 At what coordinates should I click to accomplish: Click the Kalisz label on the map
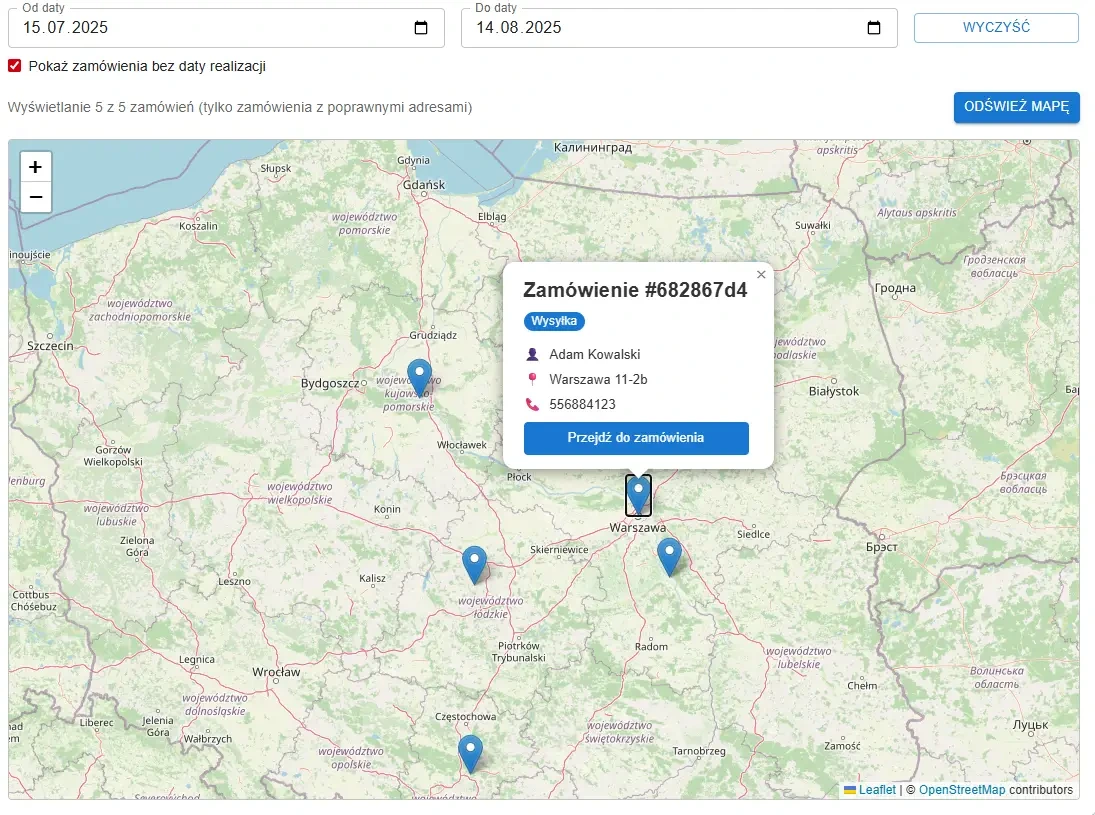tap(372, 578)
